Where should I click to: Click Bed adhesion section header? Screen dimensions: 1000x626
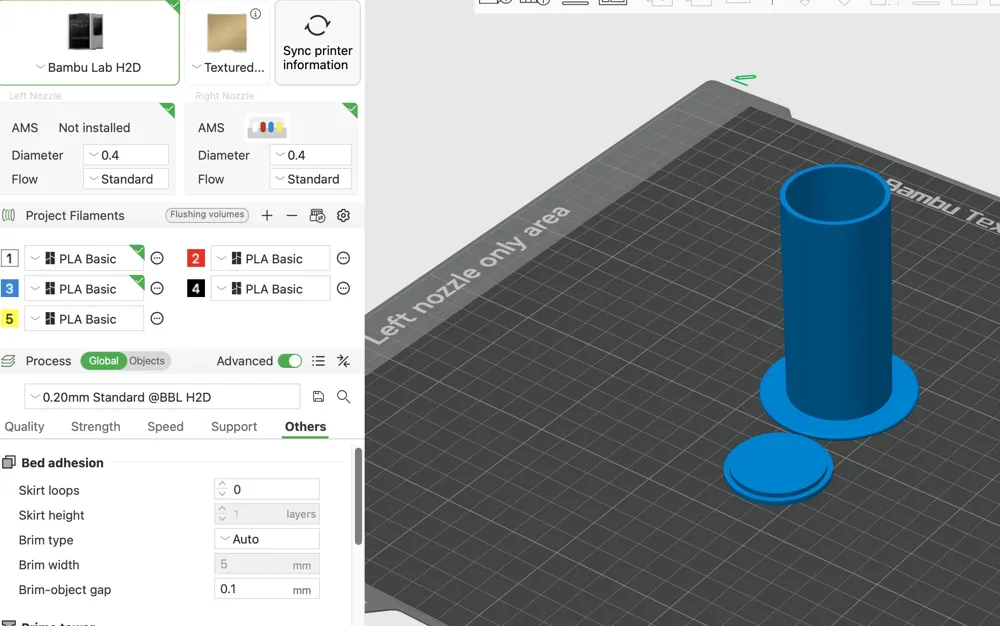(62, 463)
